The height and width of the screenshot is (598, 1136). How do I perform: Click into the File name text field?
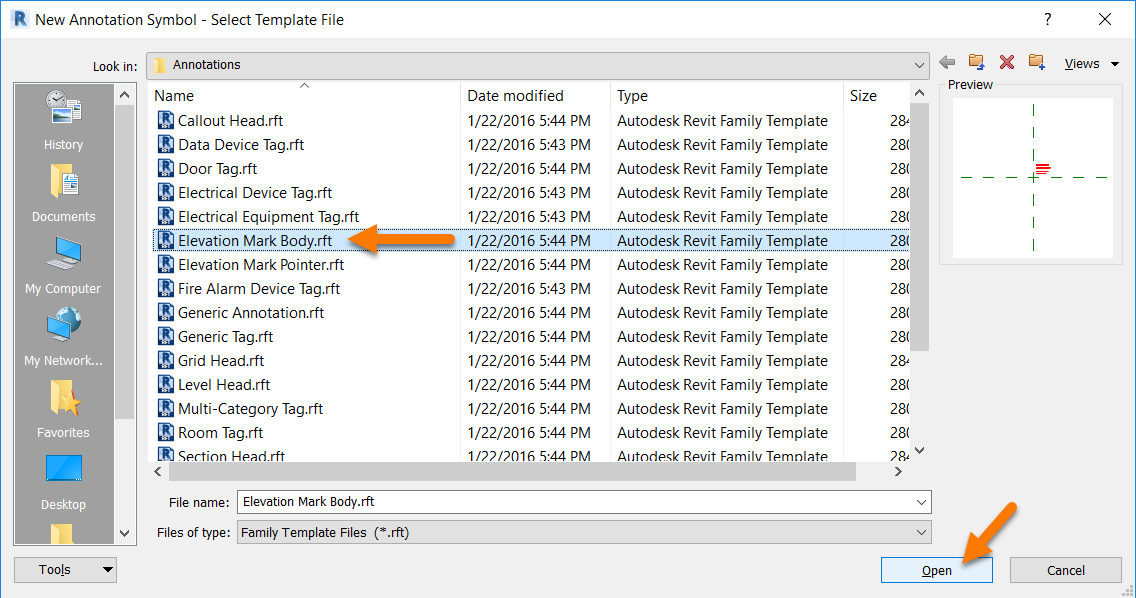(x=570, y=502)
